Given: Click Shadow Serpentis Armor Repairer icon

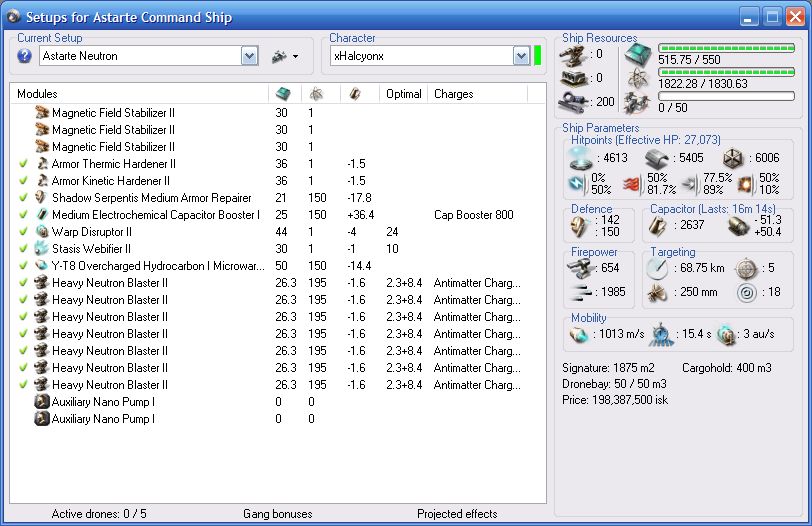Looking at the screenshot, I should coord(41,198).
